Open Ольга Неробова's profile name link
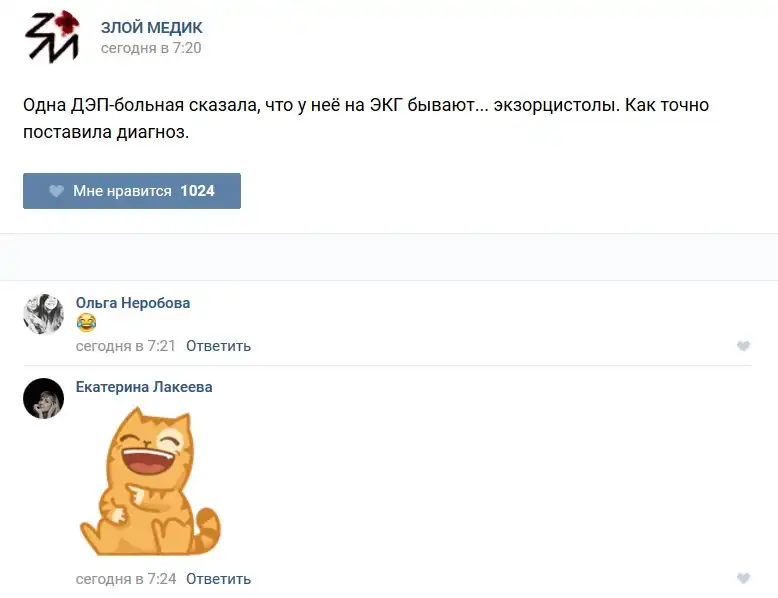Screen dimensions: 778x598 point(133,303)
